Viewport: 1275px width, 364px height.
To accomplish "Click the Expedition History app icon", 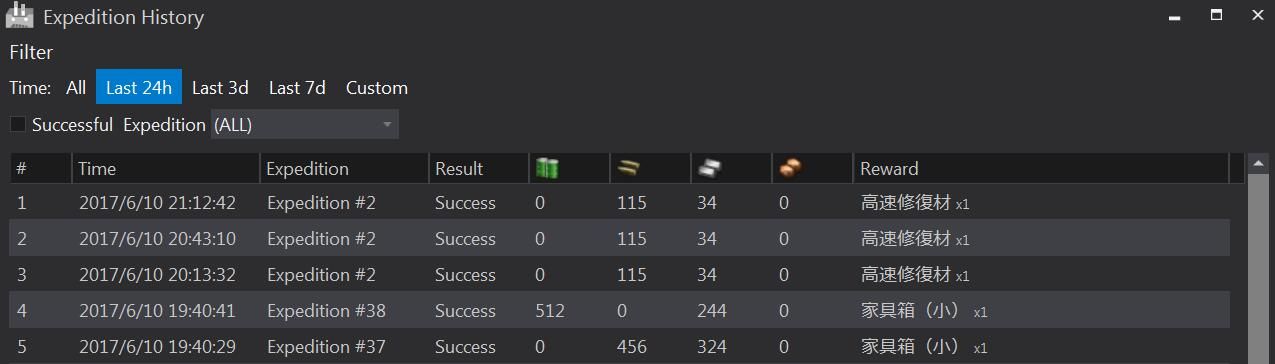I will 20,17.
